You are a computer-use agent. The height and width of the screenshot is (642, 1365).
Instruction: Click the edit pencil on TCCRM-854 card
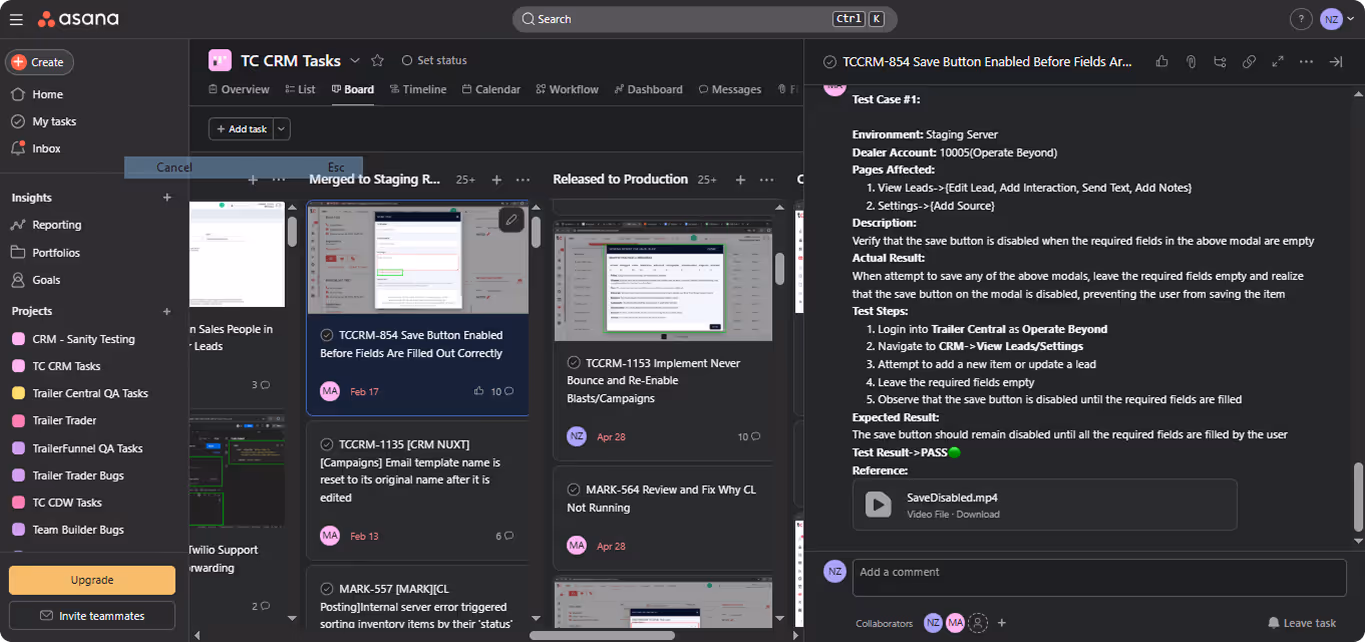511,219
